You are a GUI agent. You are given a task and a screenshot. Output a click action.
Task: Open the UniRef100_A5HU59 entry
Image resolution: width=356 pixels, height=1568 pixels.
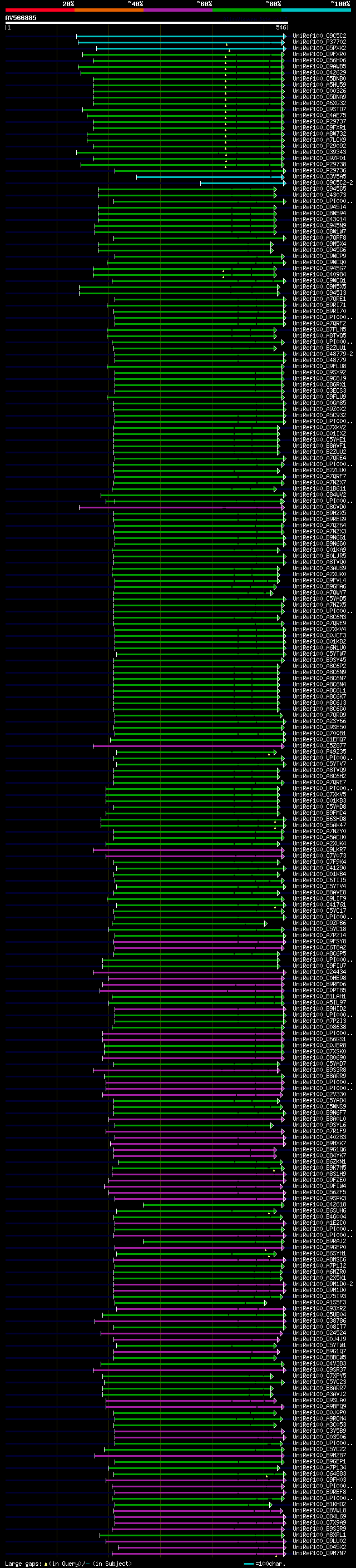(x=319, y=85)
